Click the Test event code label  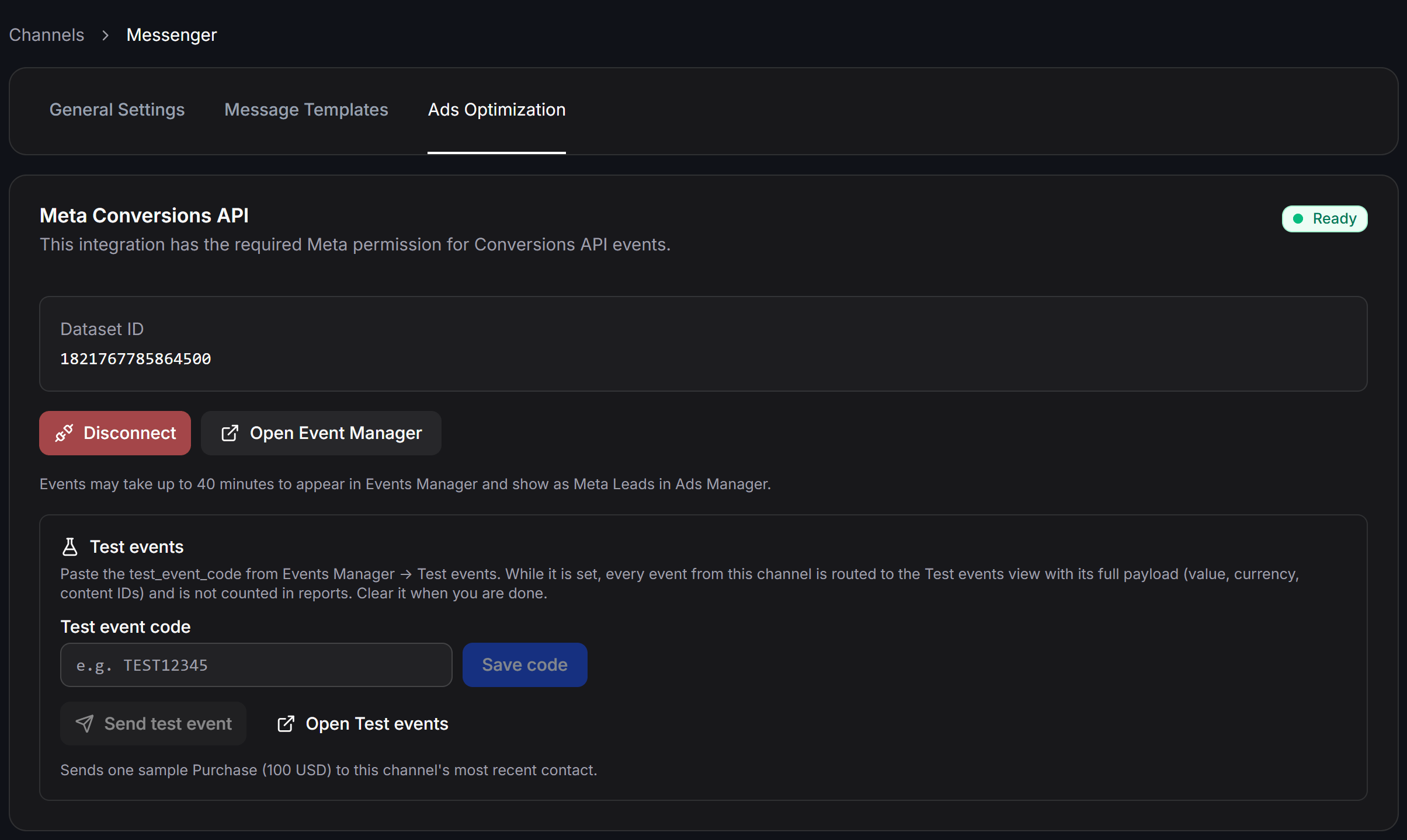click(126, 627)
